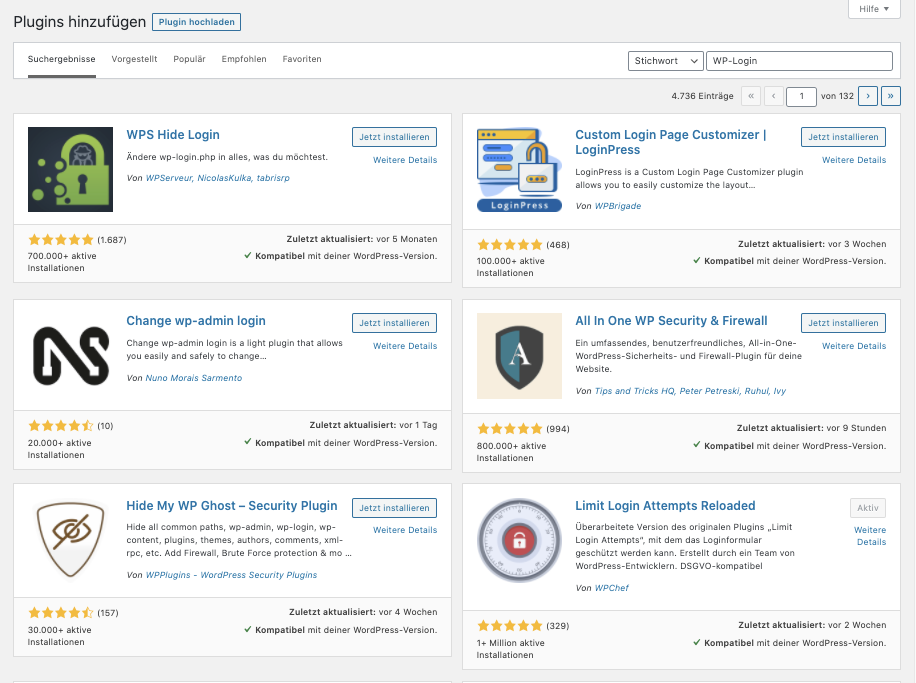Open Weitere Details for LoginPress
This screenshot has width=916, height=683.
coord(854,160)
